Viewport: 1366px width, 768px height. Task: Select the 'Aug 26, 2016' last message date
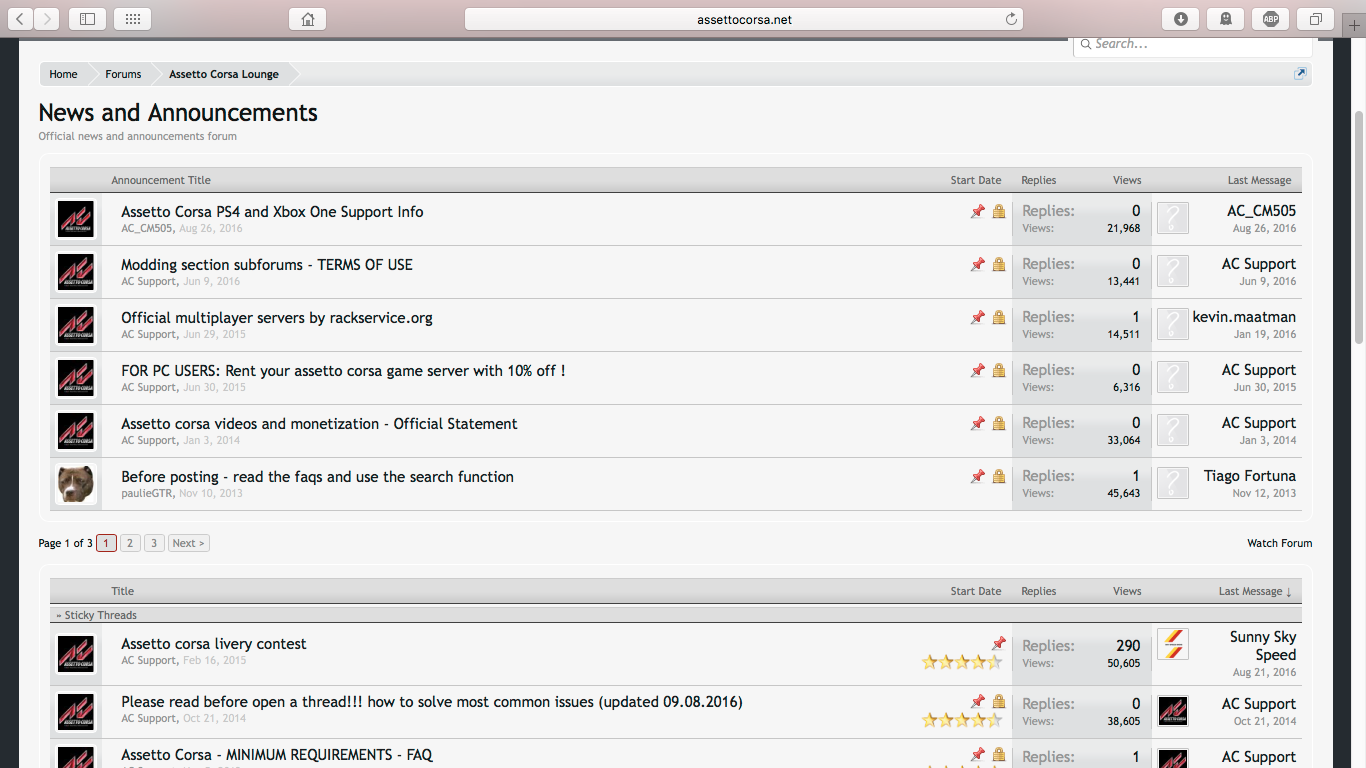1264,228
